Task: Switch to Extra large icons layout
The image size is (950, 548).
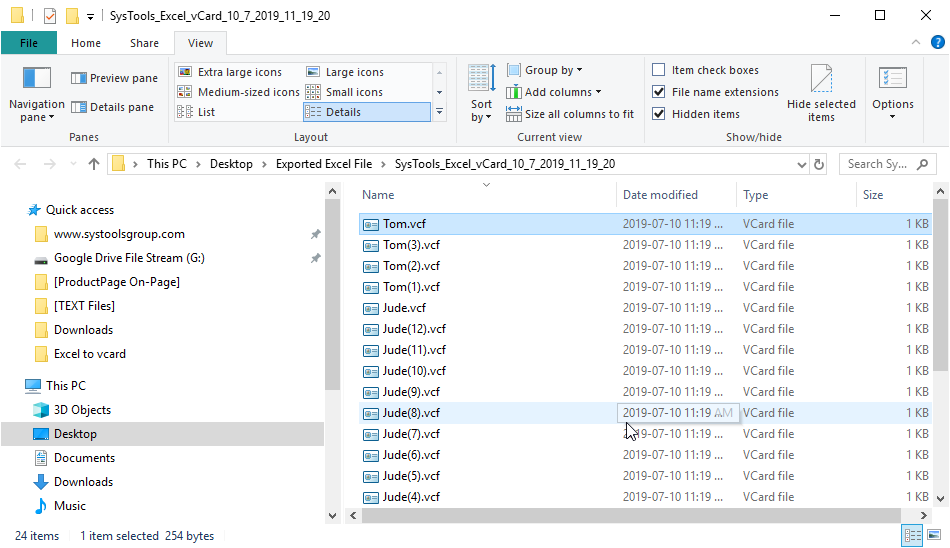Action: tap(230, 72)
